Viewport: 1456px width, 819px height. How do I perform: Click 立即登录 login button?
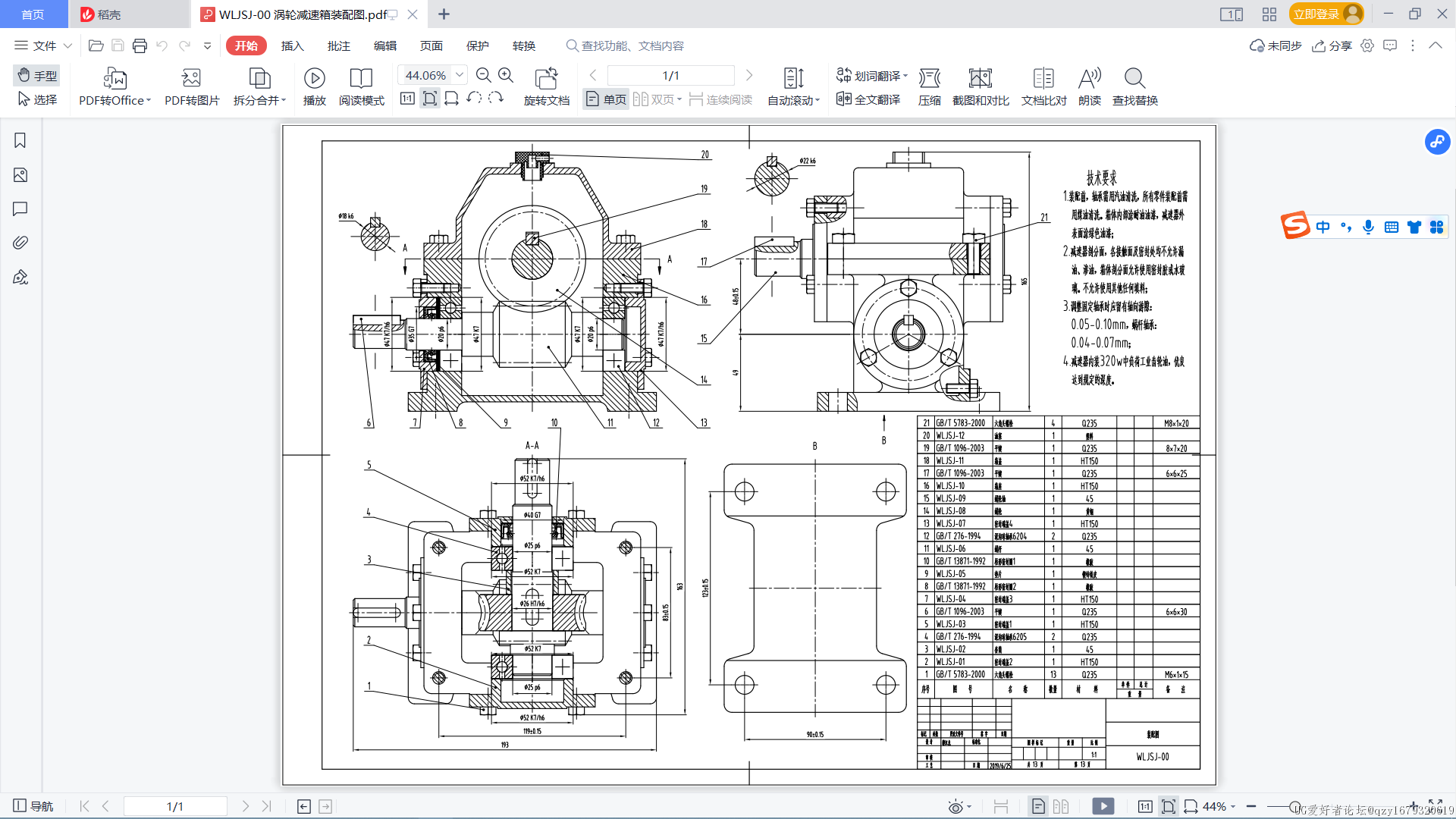coord(1326,14)
